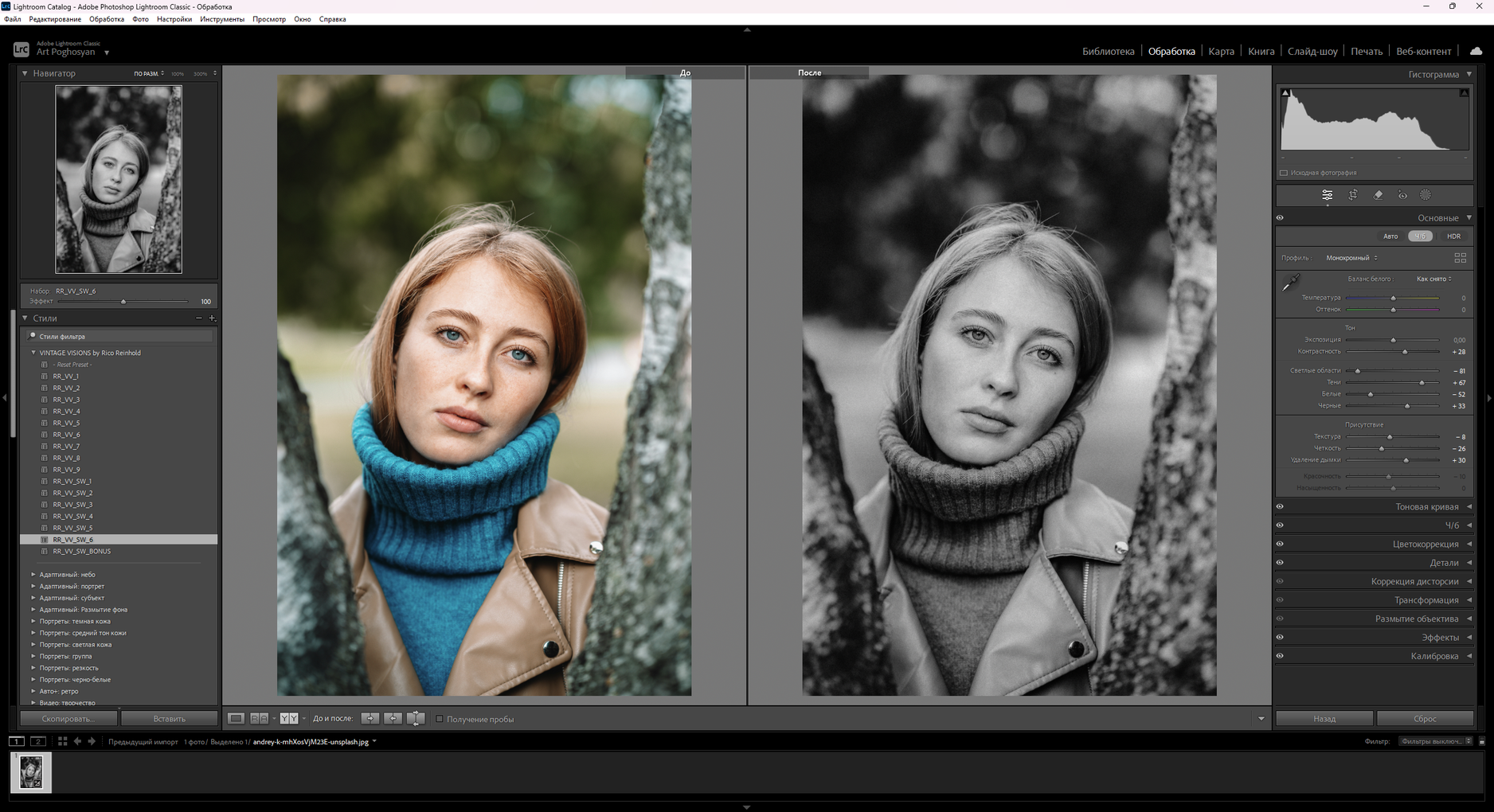1494x812 pixels.
Task: Switch to the Библиотека module
Action: (x=1108, y=51)
